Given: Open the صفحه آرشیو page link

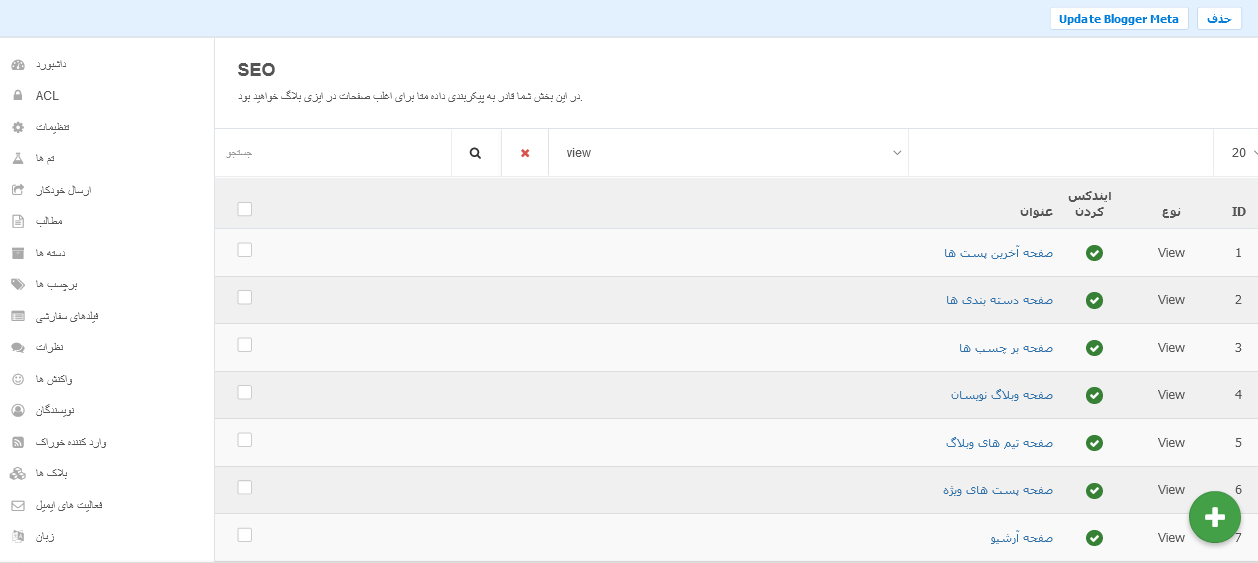Looking at the screenshot, I should pos(1021,538).
